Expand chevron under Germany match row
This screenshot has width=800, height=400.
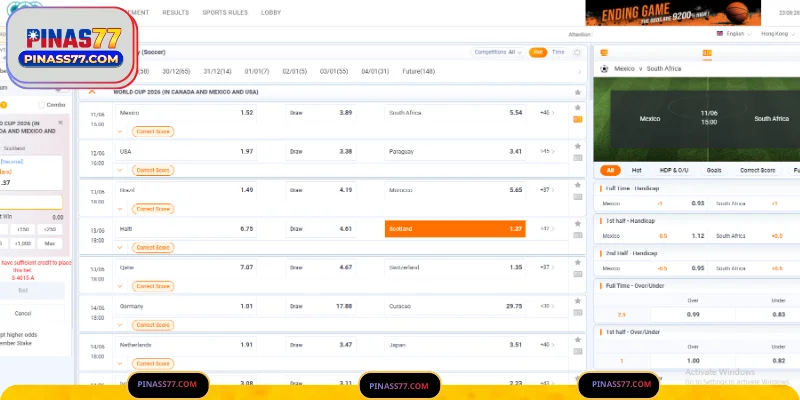120,325
